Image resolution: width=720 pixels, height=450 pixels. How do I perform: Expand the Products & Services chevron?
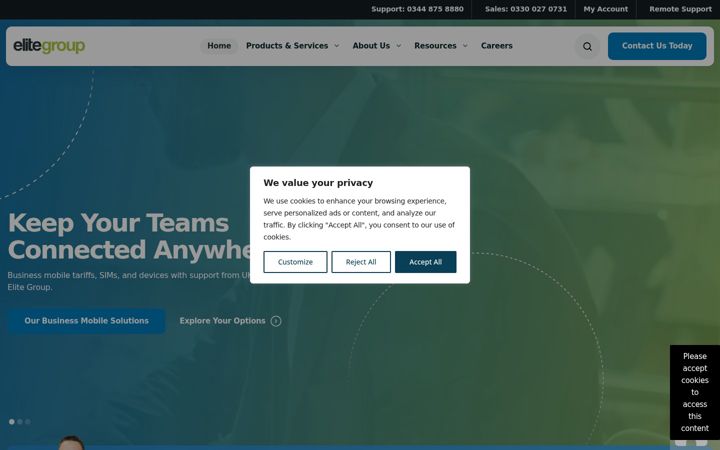(x=337, y=46)
